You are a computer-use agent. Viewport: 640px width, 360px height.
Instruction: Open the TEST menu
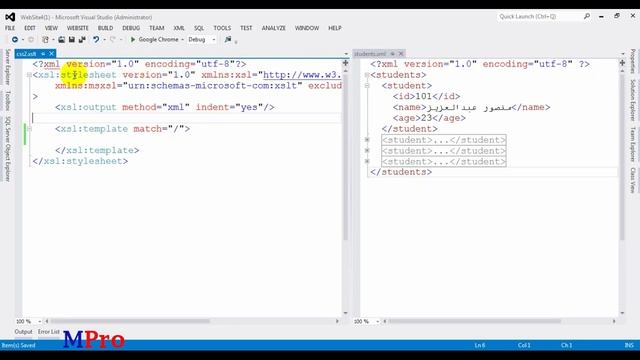(246, 28)
